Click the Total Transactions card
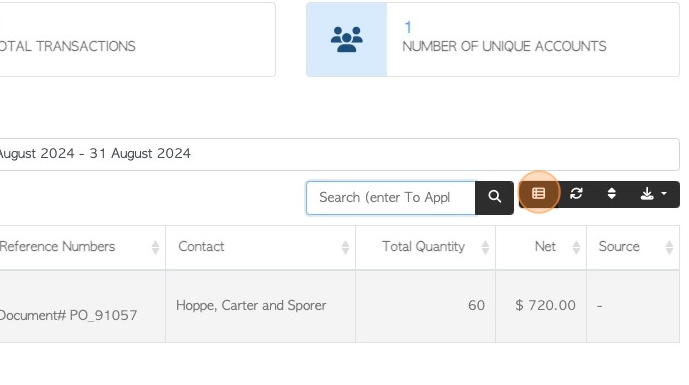 click(137, 40)
